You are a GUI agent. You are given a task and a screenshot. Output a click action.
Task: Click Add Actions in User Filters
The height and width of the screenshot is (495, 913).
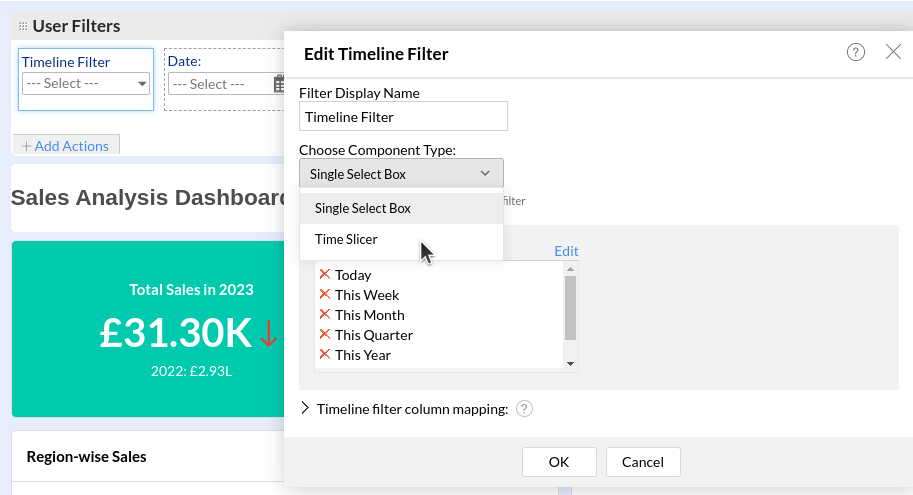(x=65, y=146)
